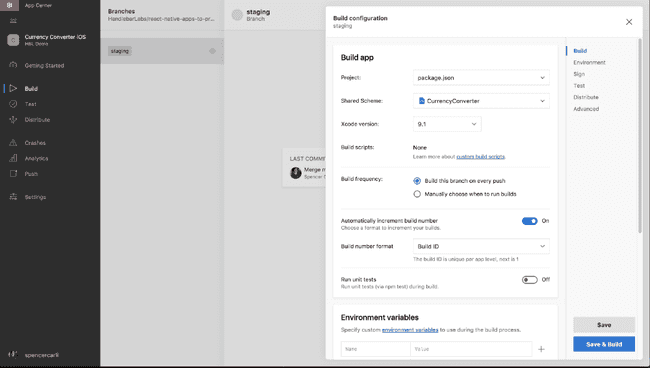Open the Analytics bar chart icon

click(x=13, y=158)
